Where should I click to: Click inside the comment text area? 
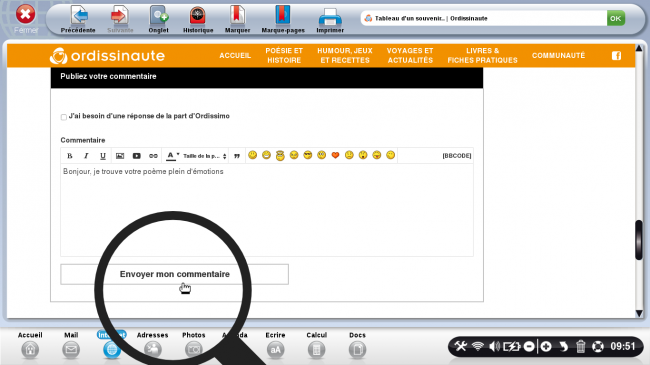pyautogui.click(x=267, y=210)
